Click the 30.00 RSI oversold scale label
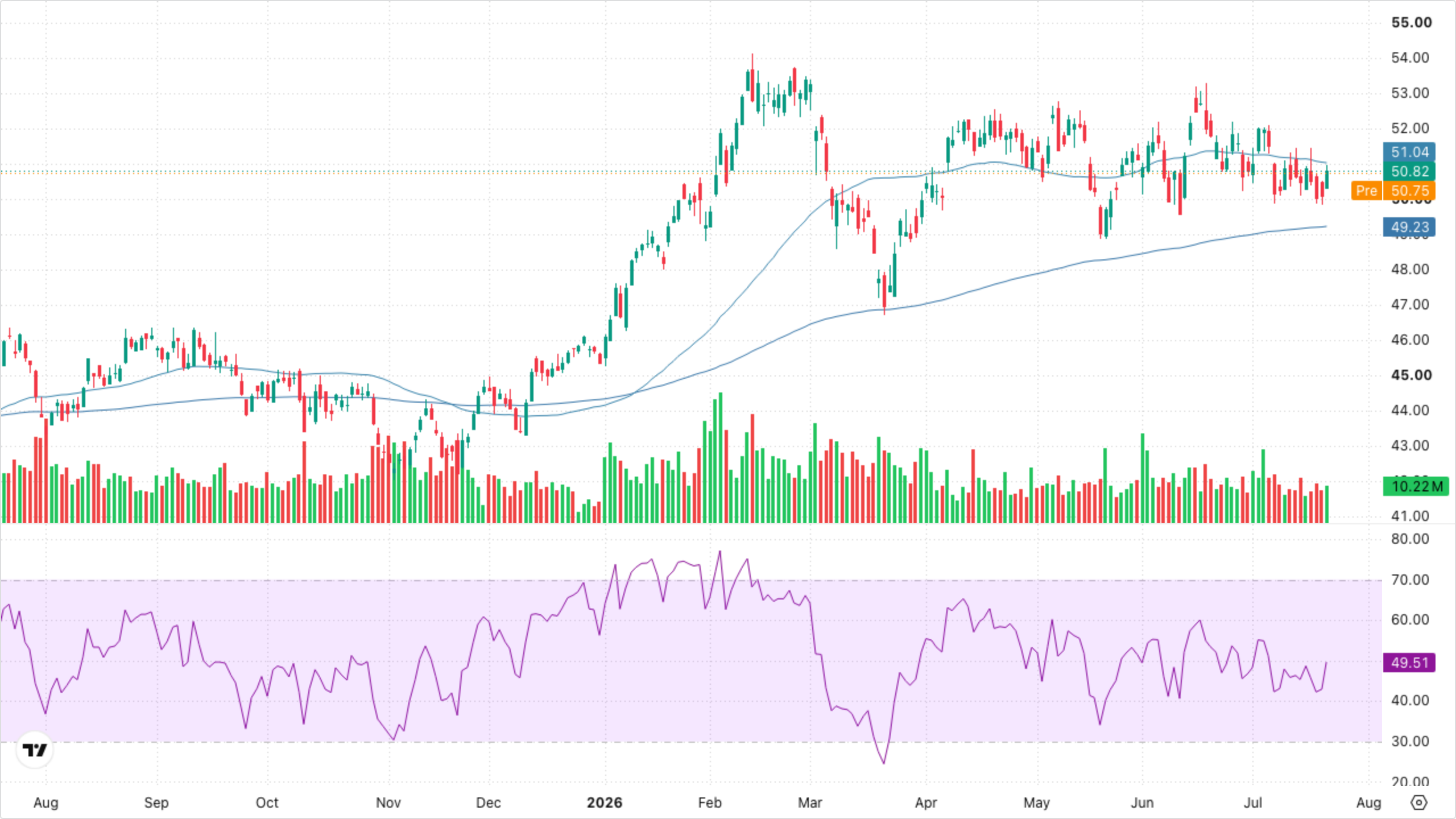 coord(1410,741)
